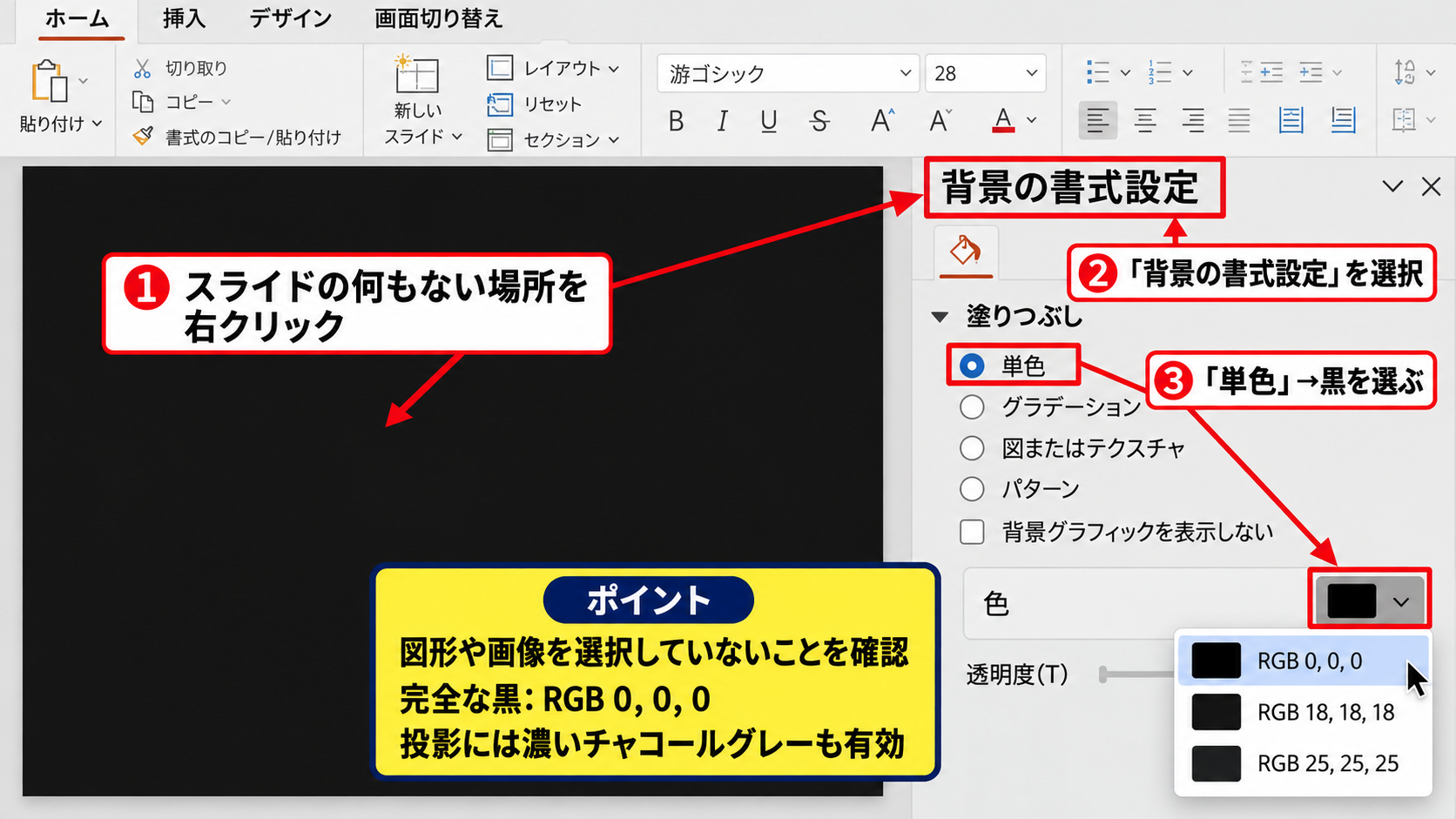The image size is (1456, 819).
Task: Expand the セクション dropdown arrow
Action: point(614,140)
